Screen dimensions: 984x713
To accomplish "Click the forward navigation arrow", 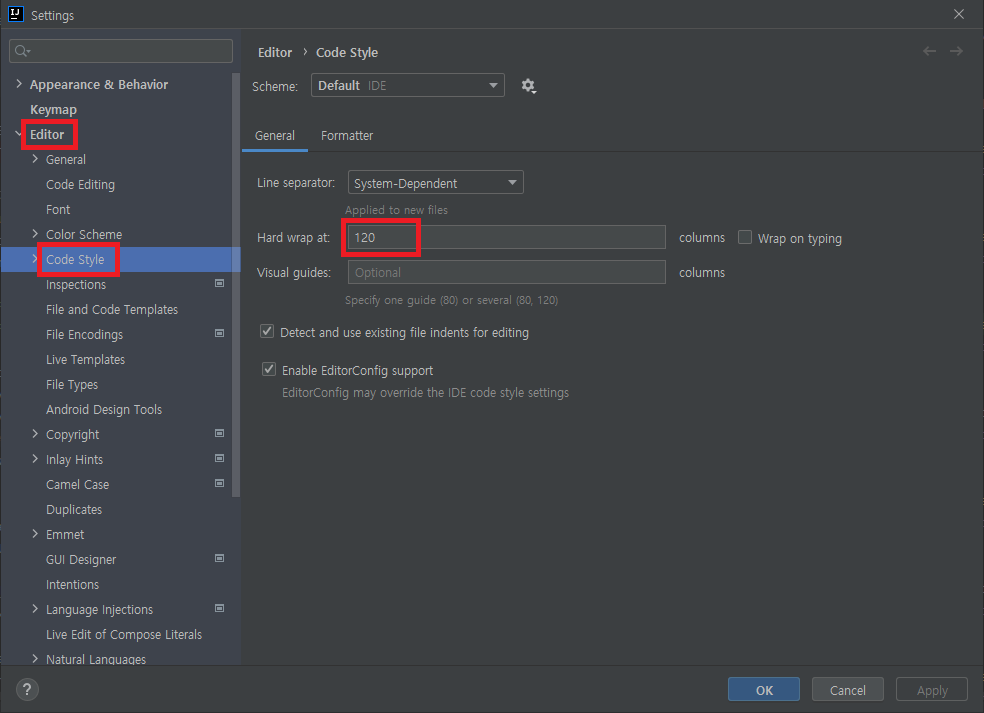I will [x=957, y=51].
